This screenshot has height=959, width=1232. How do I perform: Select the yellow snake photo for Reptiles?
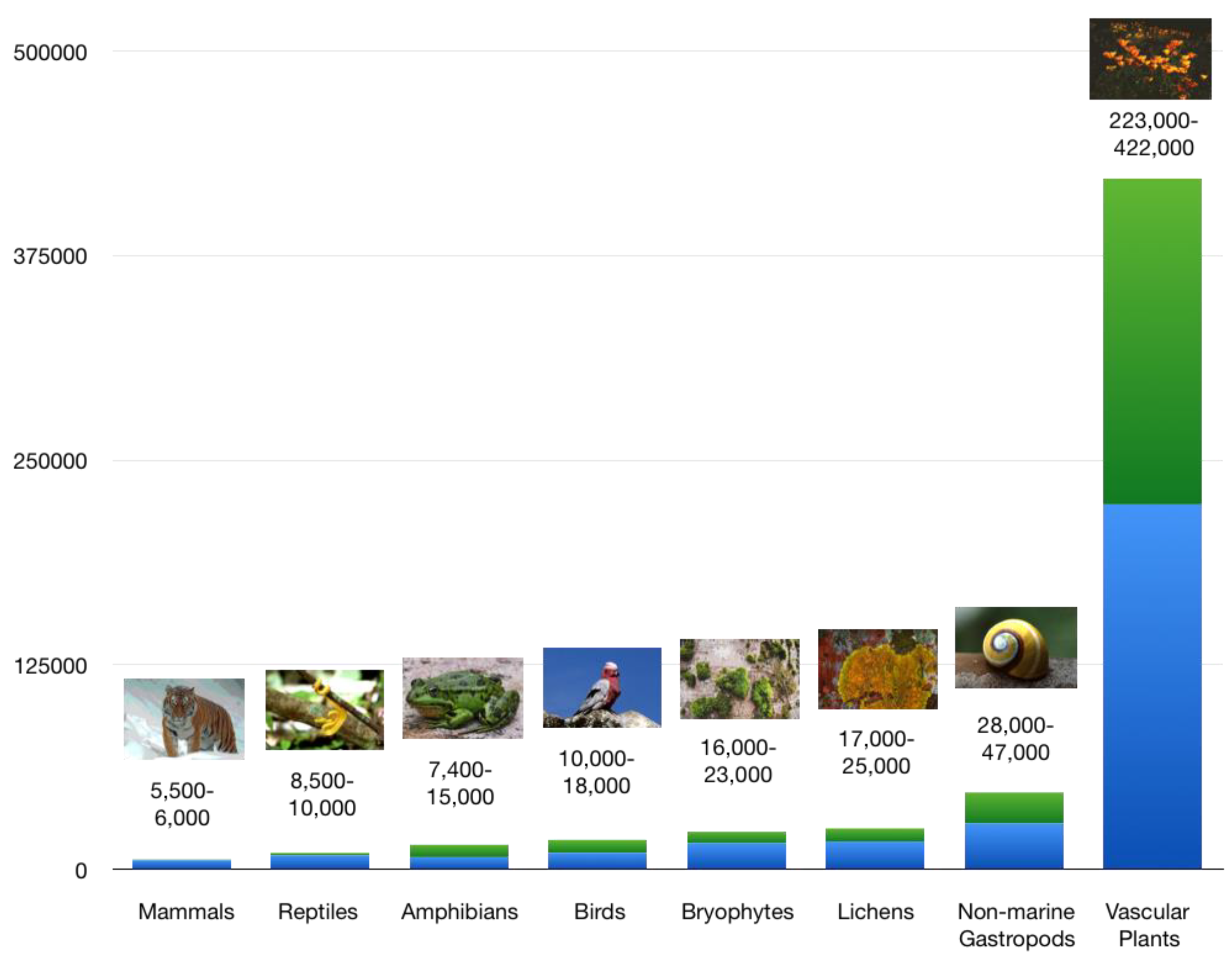[x=324, y=710]
